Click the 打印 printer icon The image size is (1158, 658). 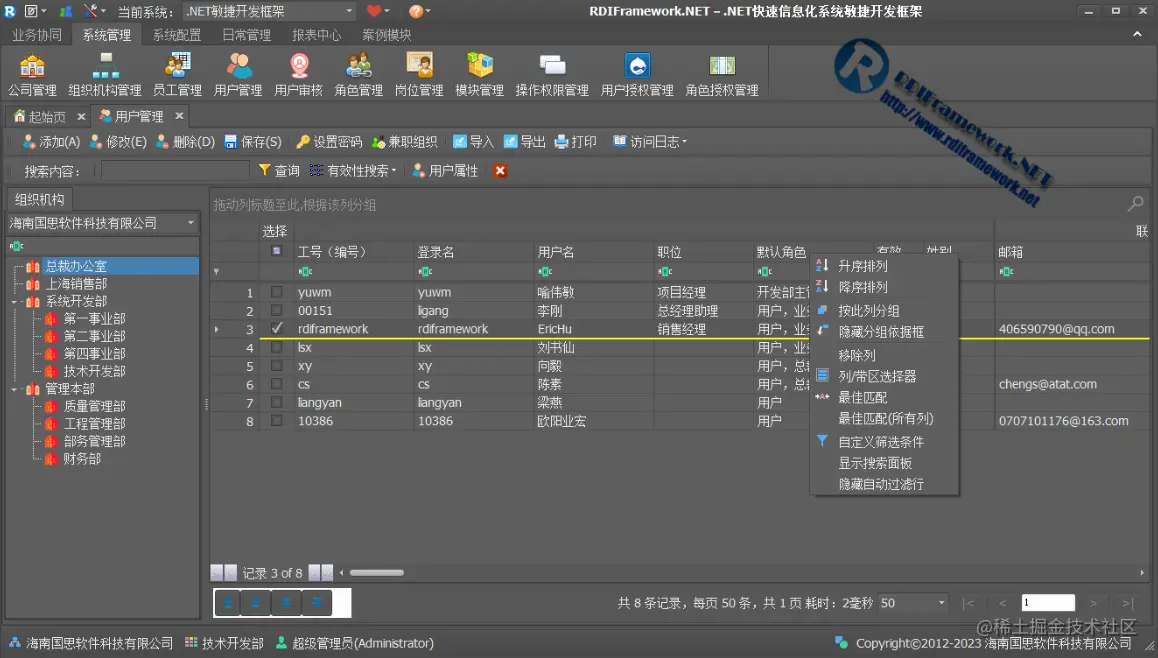[562, 141]
